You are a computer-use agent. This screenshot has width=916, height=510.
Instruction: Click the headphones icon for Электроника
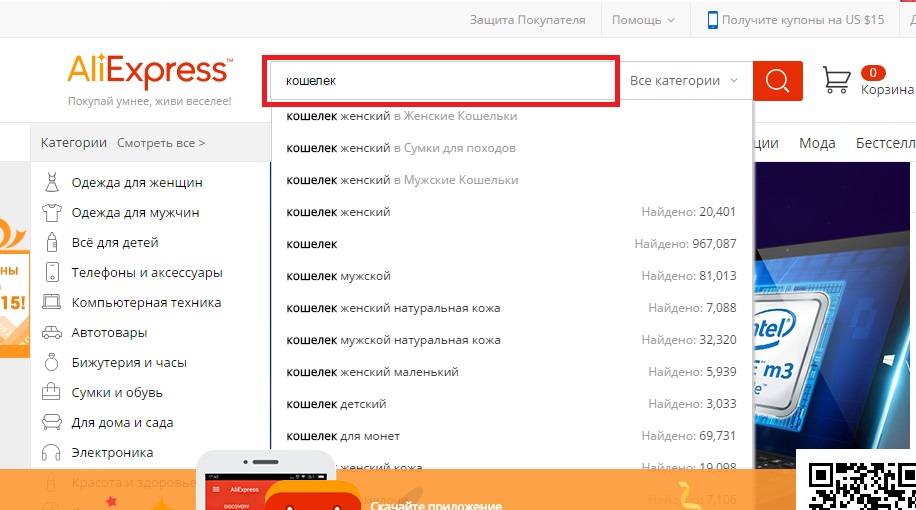click(x=52, y=453)
